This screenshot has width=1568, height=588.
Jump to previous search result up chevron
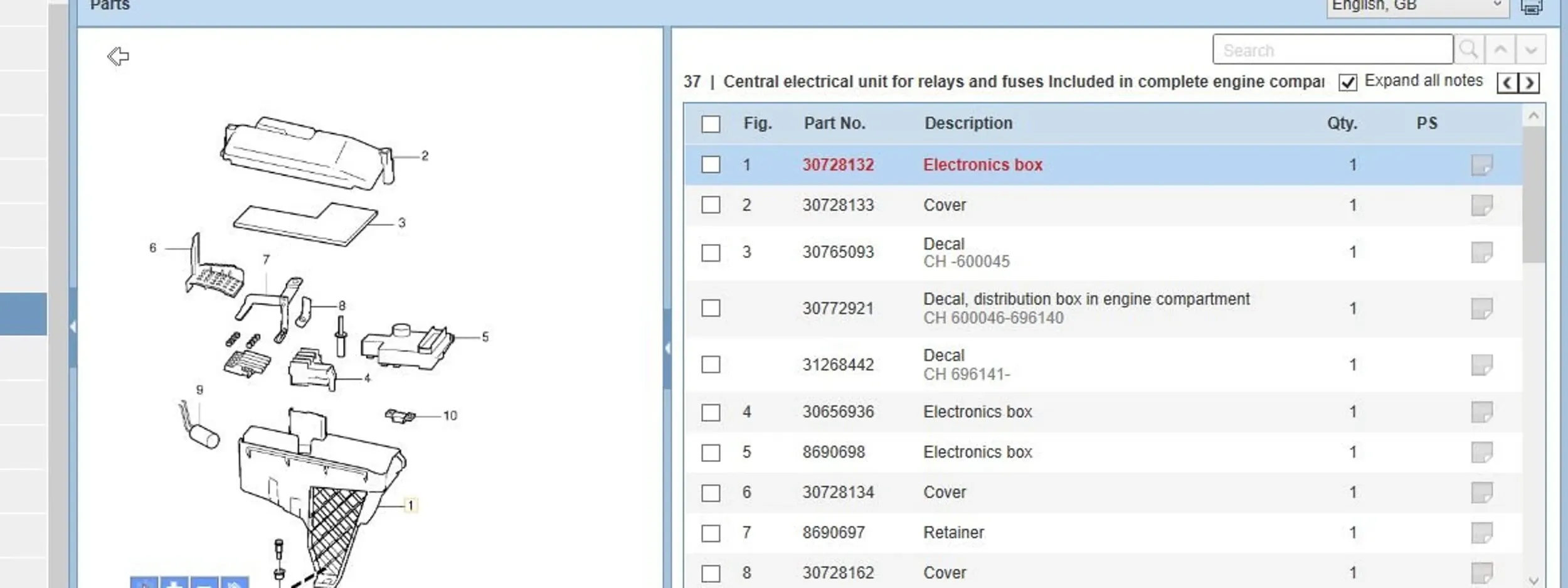tap(1500, 50)
